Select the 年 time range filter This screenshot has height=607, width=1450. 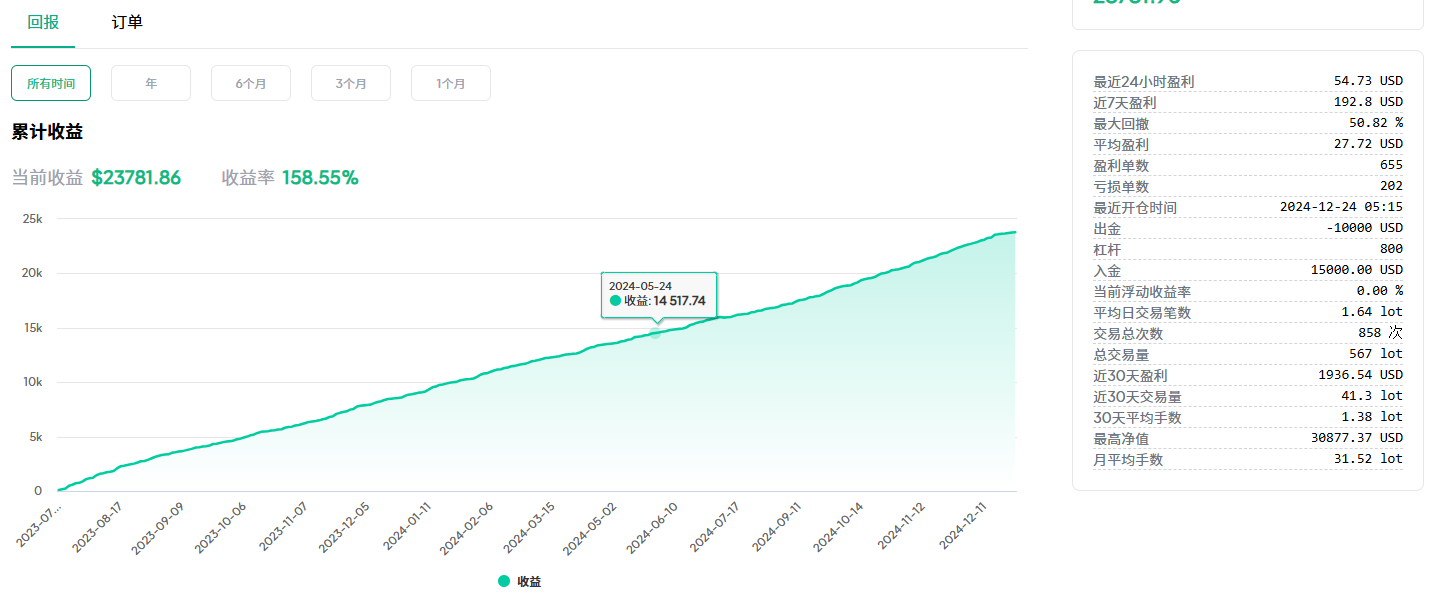pyautogui.click(x=151, y=83)
